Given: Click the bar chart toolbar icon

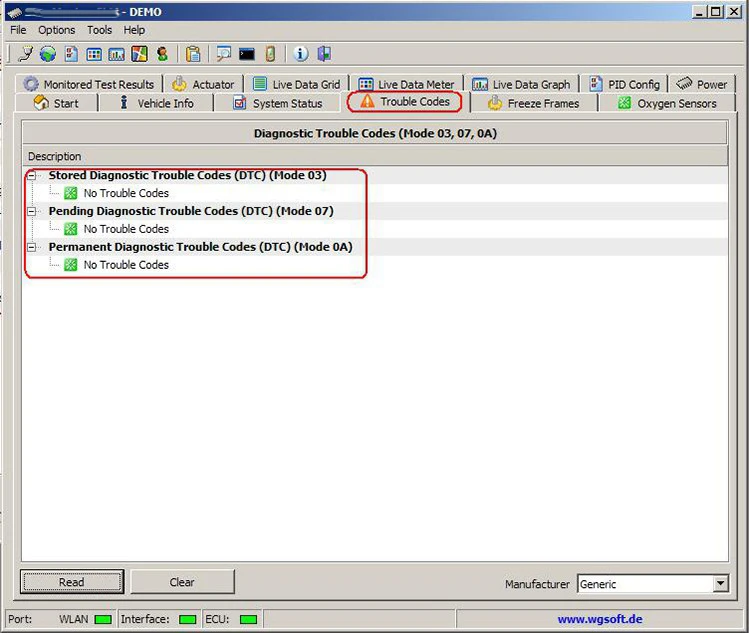Looking at the screenshot, I should tap(117, 54).
